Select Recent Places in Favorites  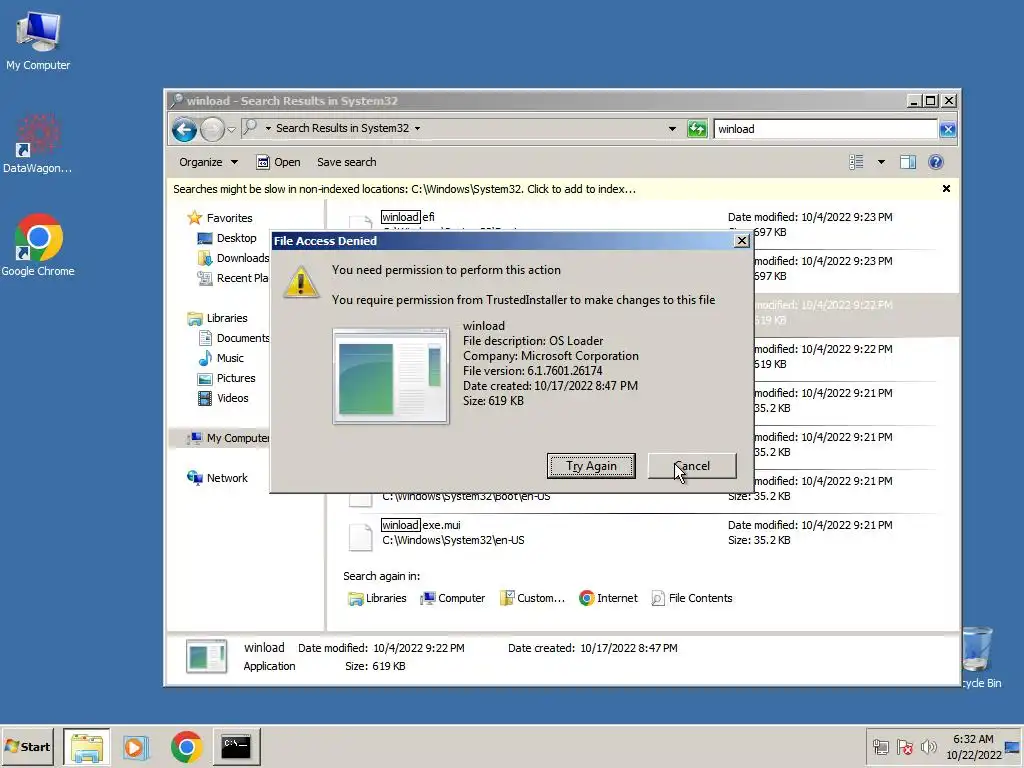233,278
